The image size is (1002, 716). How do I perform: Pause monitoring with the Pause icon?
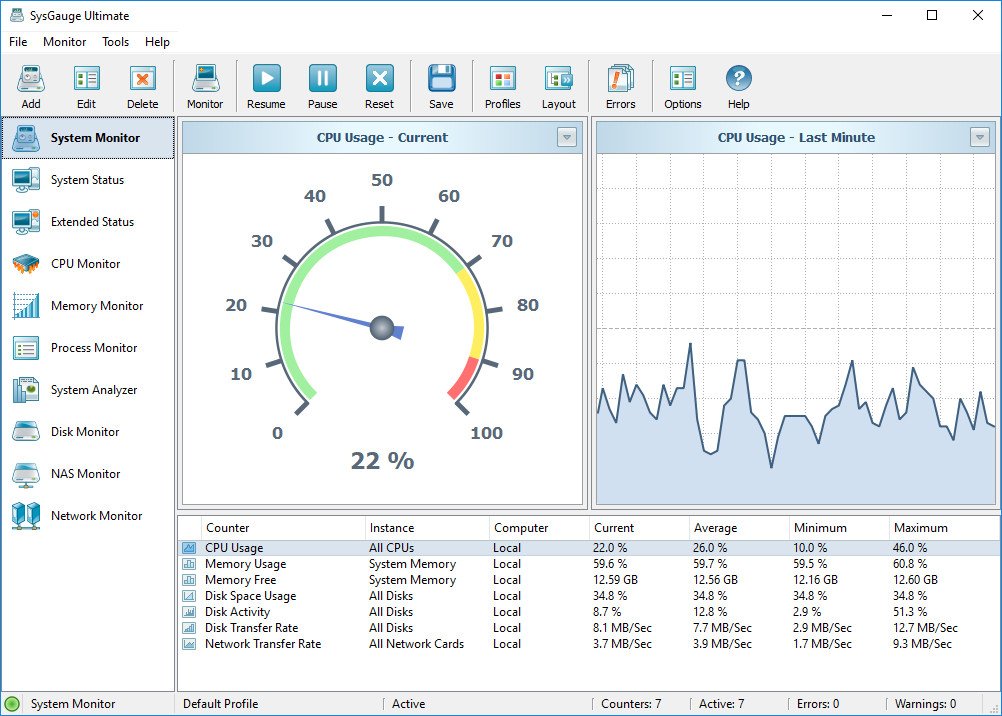pos(322,80)
